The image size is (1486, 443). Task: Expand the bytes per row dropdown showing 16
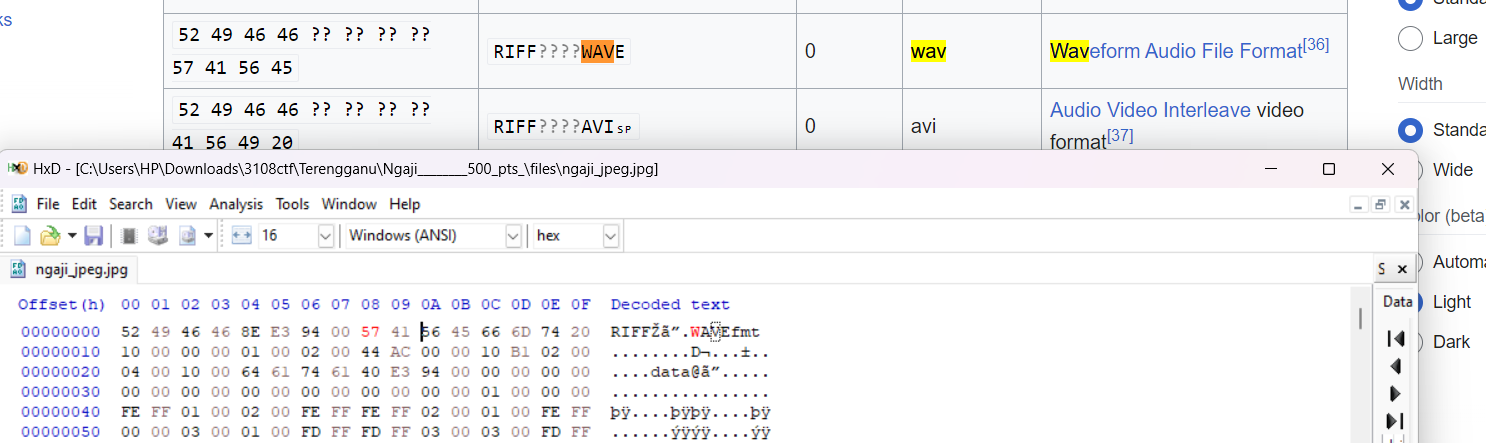click(325, 236)
